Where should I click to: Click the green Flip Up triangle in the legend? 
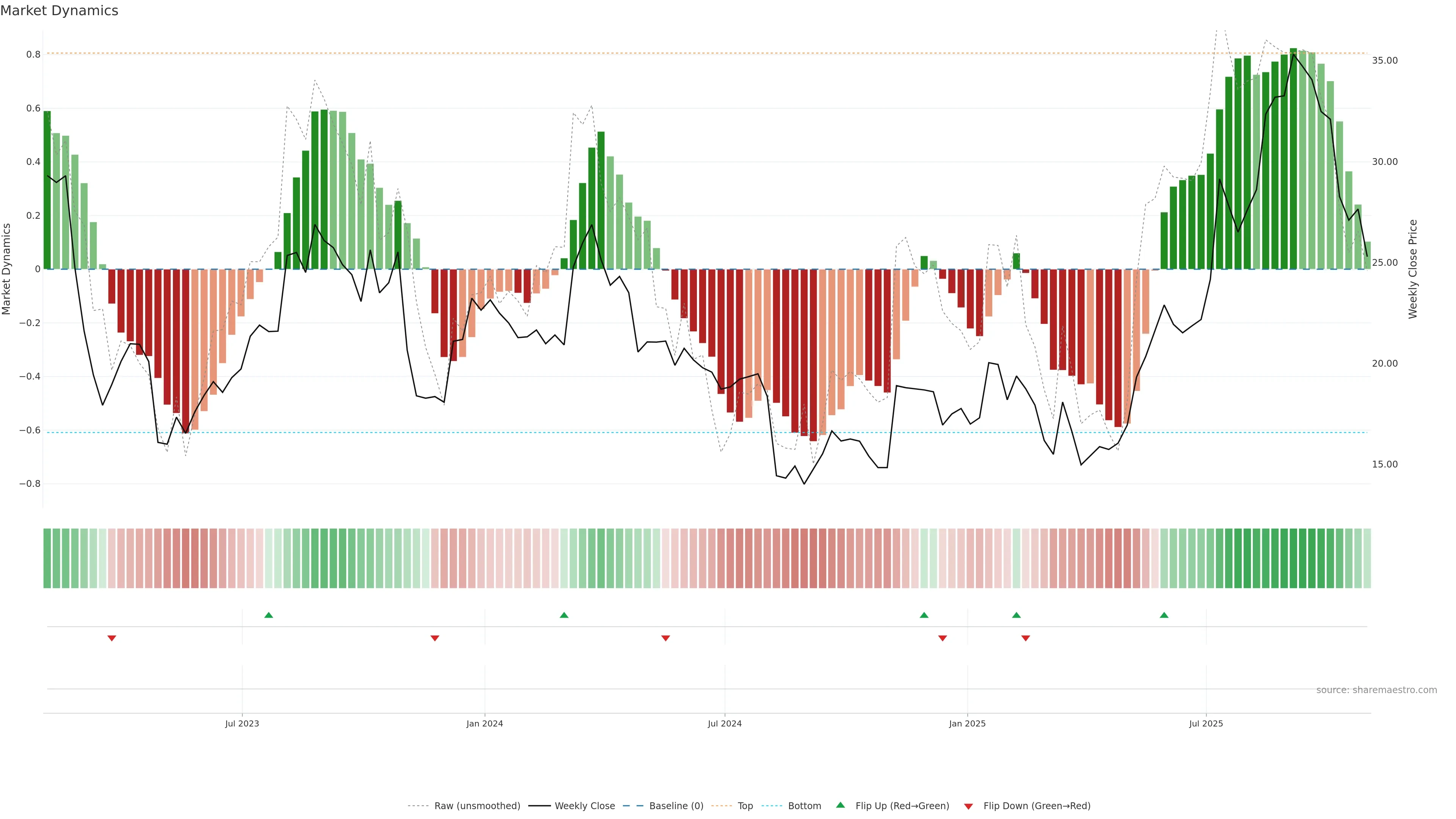click(840, 805)
